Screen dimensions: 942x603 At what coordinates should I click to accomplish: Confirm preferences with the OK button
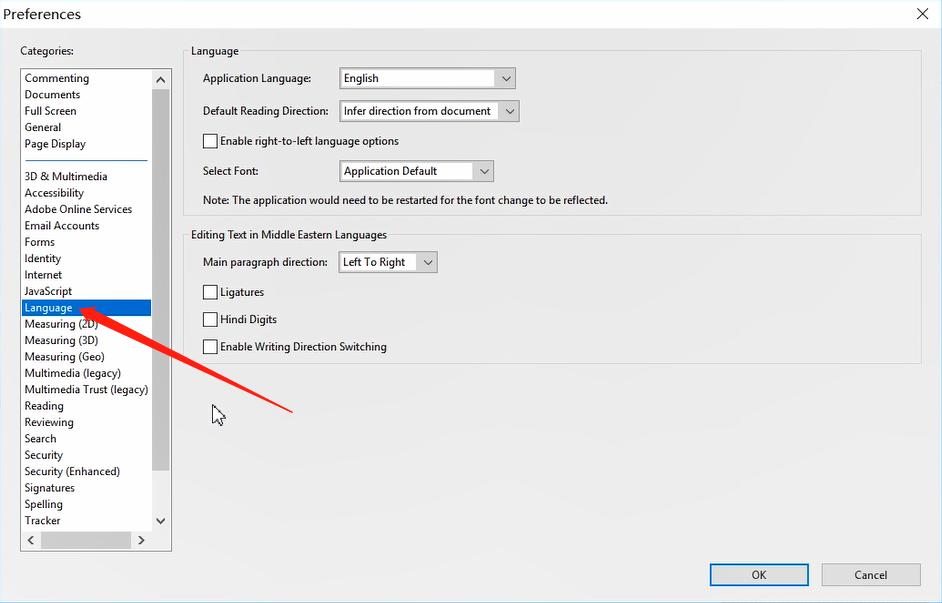click(x=758, y=574)
